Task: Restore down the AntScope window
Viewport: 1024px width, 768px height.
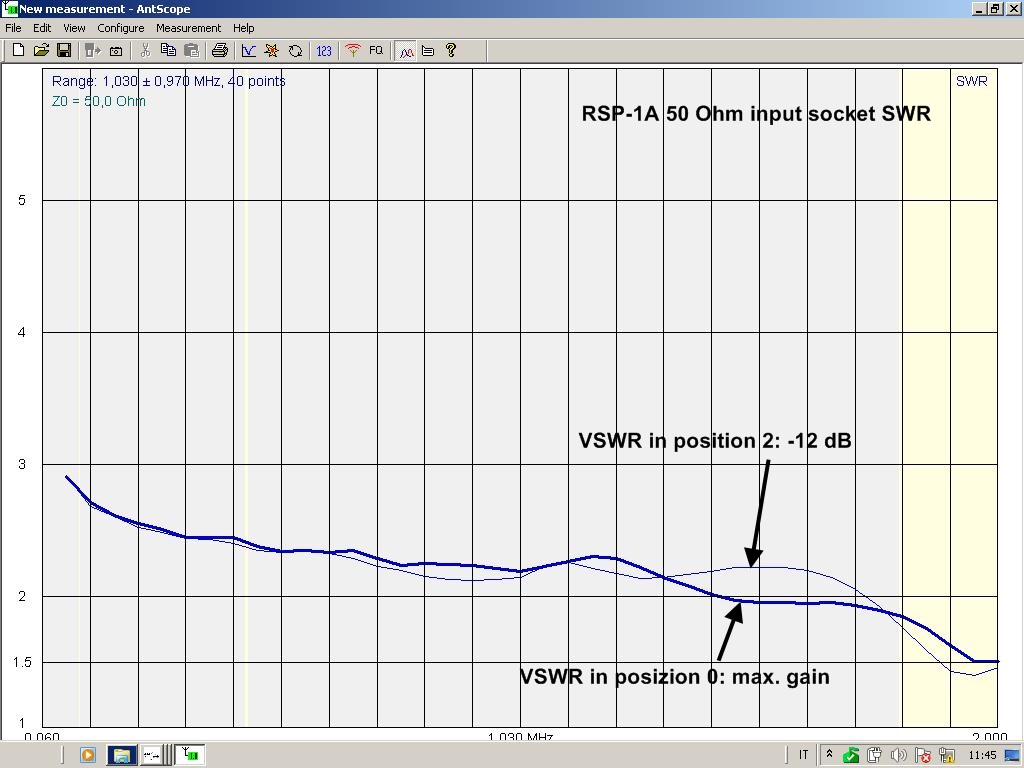Action: (995, 8)
